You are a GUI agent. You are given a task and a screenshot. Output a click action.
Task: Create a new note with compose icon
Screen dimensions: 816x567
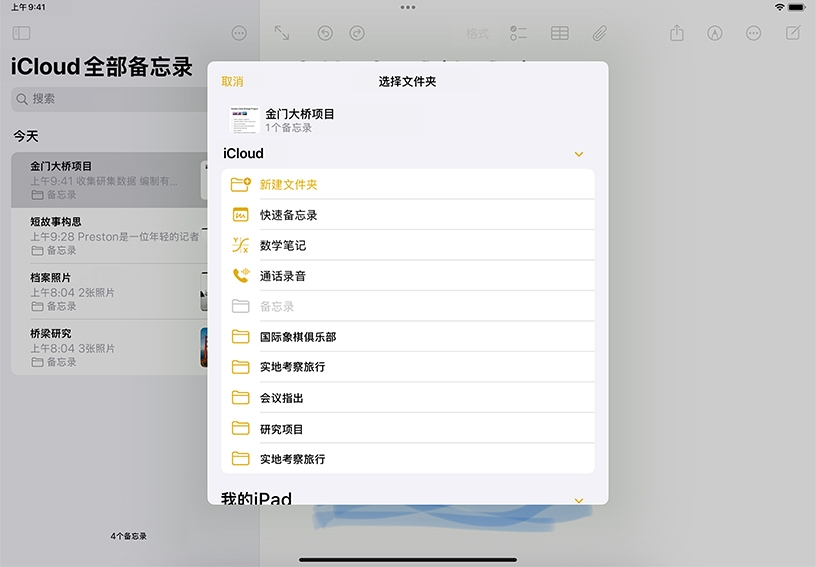point(793,33)
